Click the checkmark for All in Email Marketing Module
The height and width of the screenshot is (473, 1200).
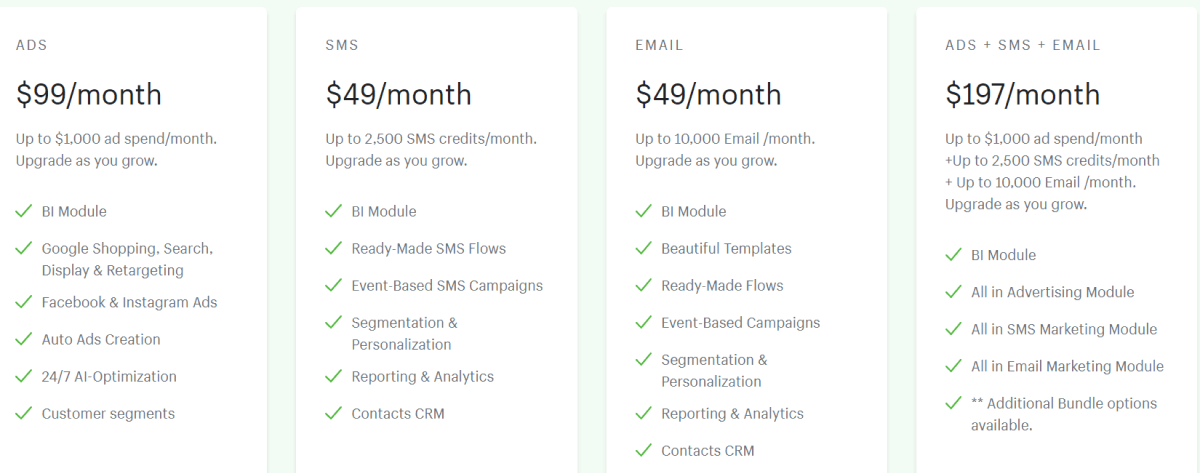[x=953, y=366]
